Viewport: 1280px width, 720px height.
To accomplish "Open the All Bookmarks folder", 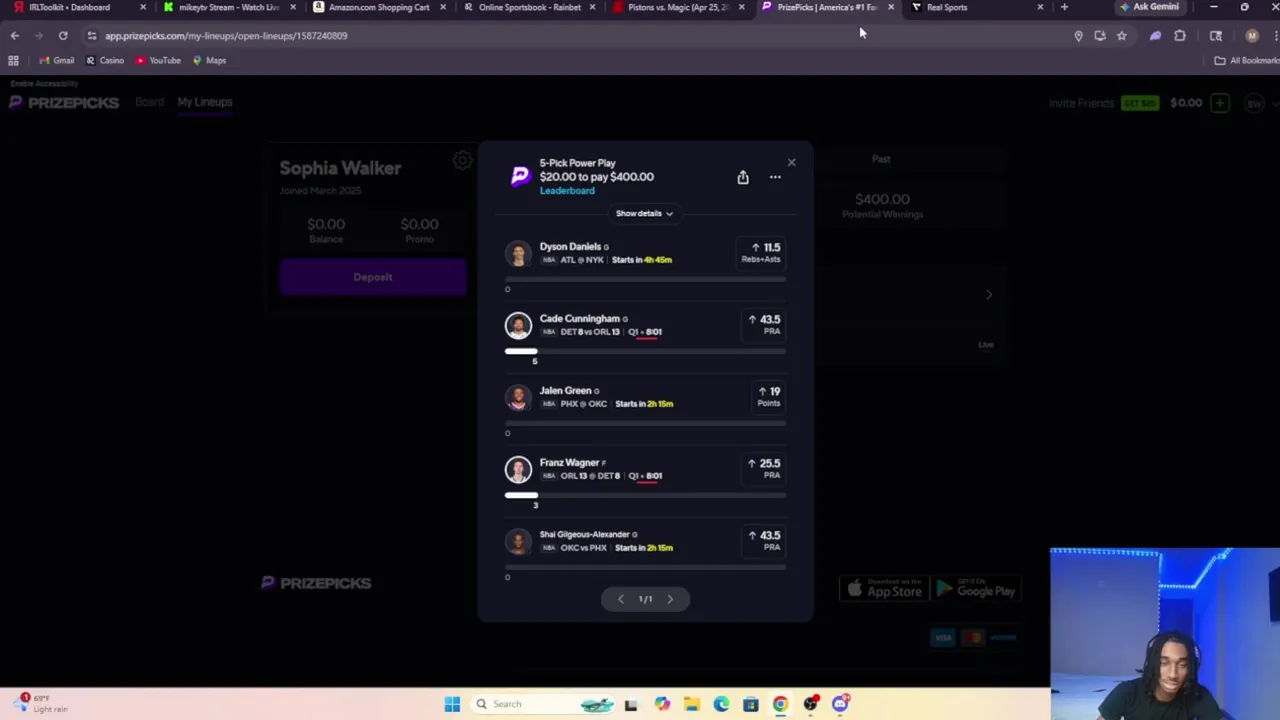I will coord(1246,61).
